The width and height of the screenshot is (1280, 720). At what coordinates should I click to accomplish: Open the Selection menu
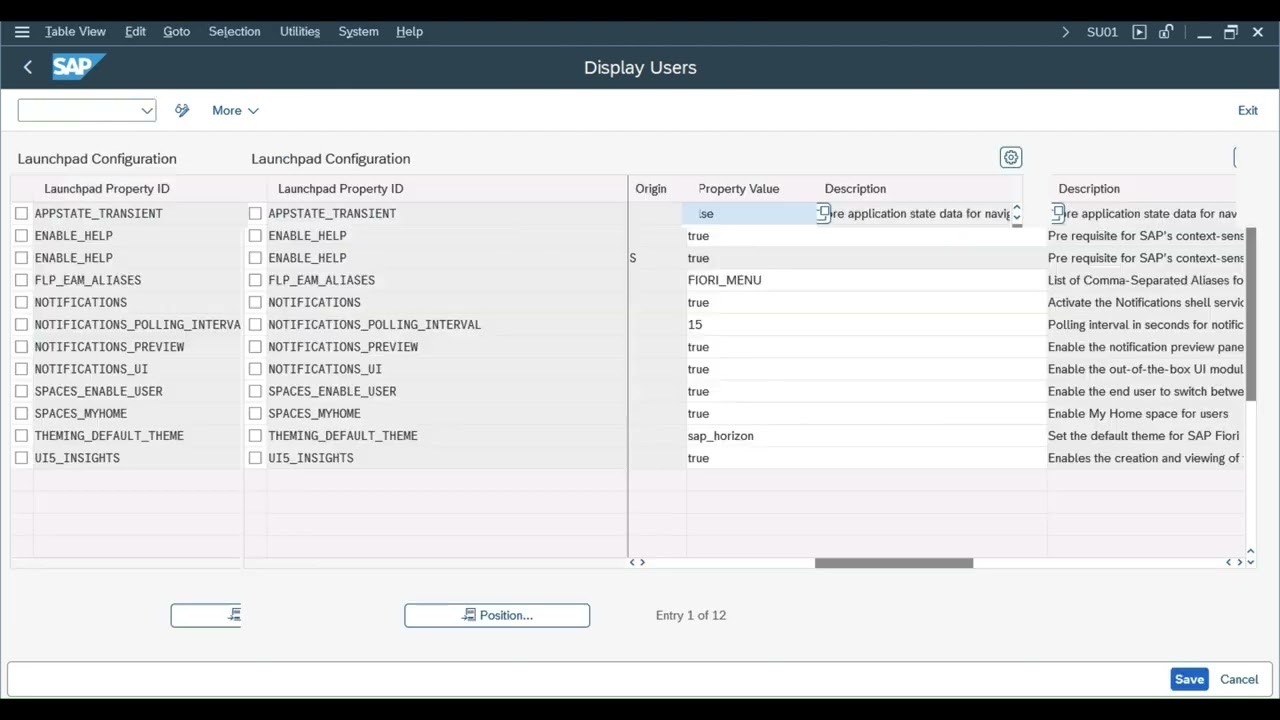[x=234, y=32]
